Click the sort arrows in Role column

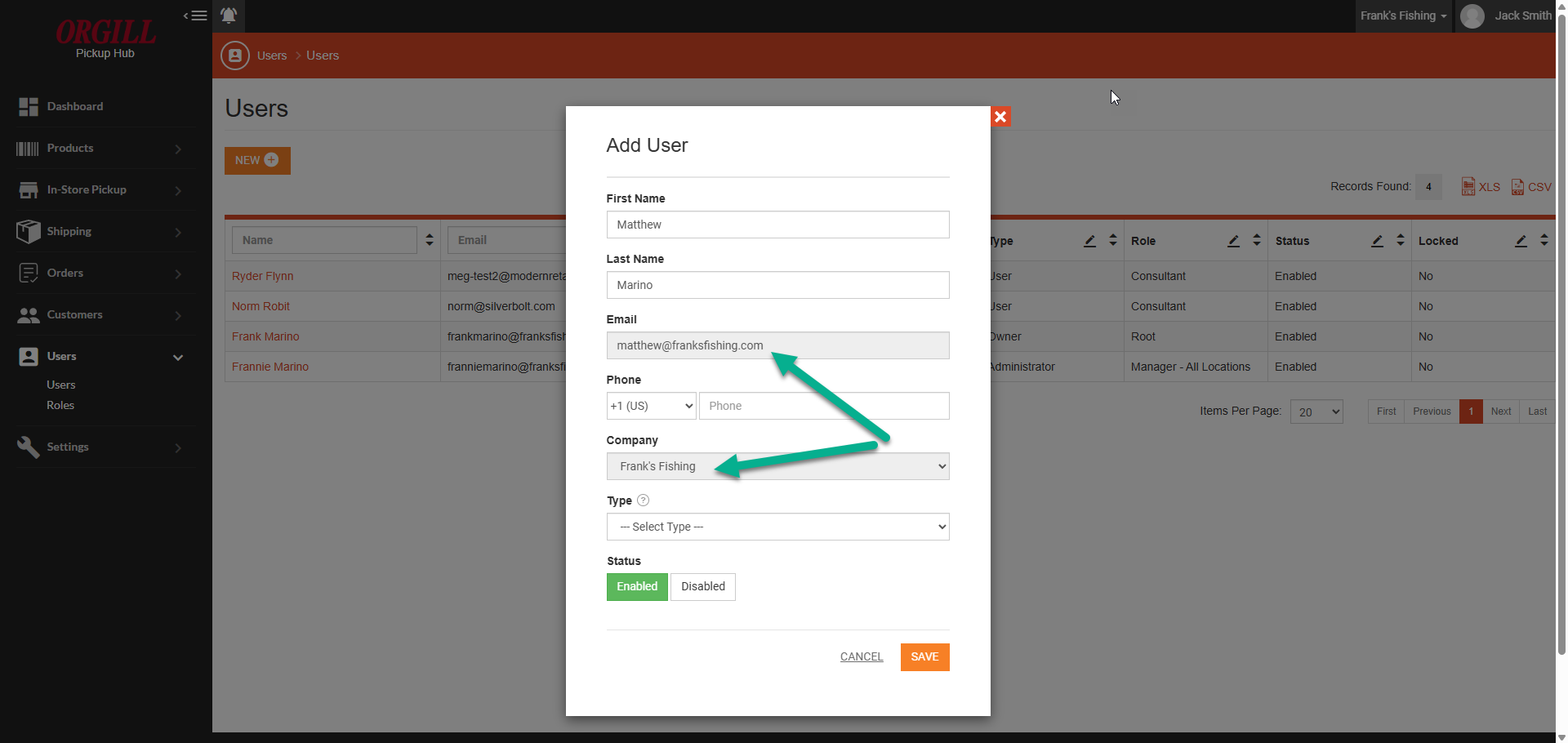click(1257, 241)
